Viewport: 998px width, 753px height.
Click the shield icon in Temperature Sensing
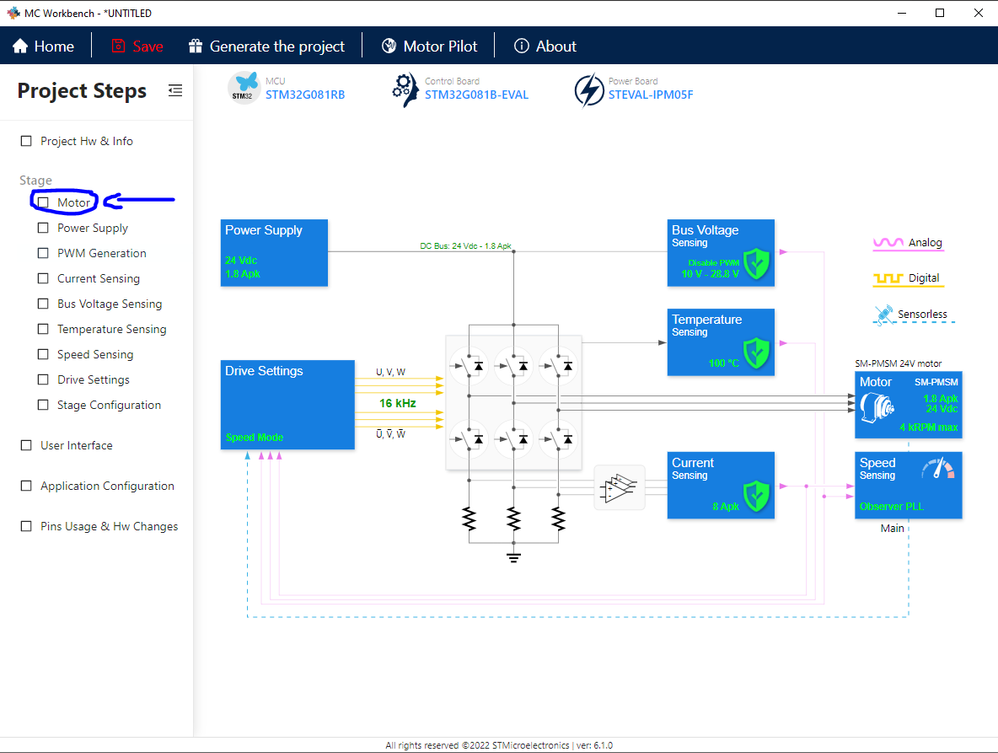[x=756, y=353]
